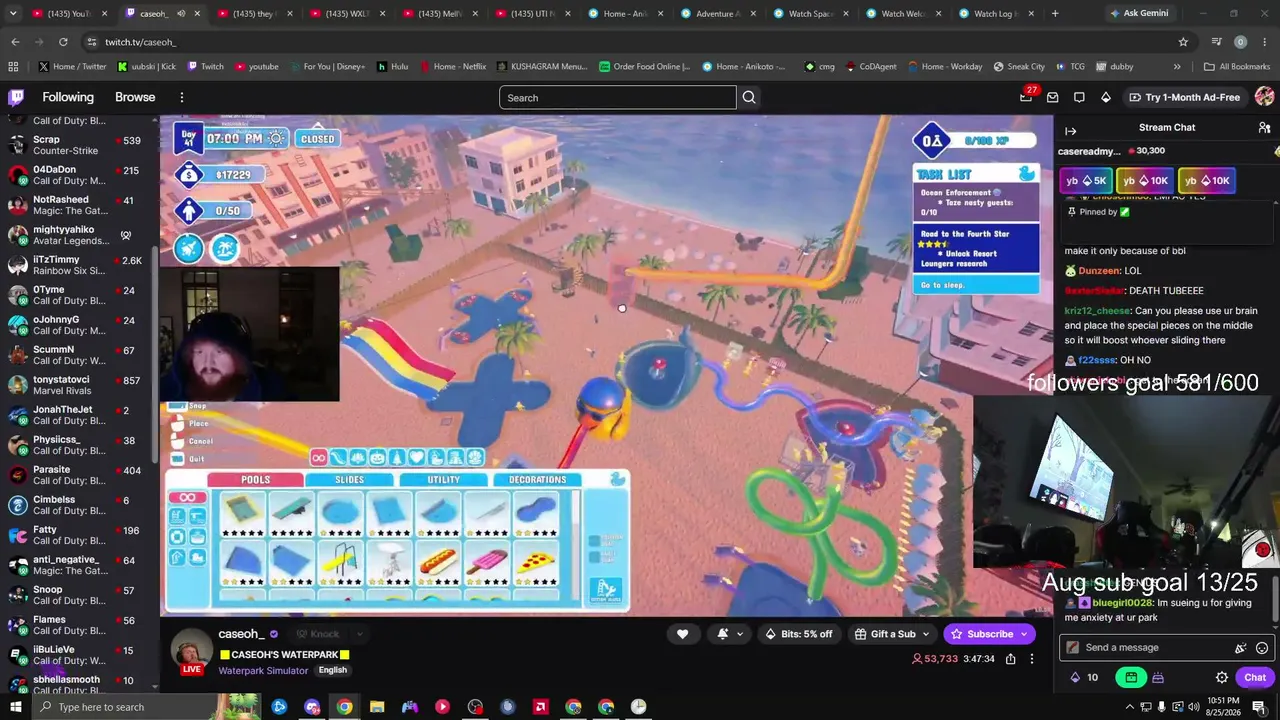The width and height of the screenshot is (1280, 720).
Task: Collapse the Stream Chat panel arrow
Action: (x=1070, y=131)
